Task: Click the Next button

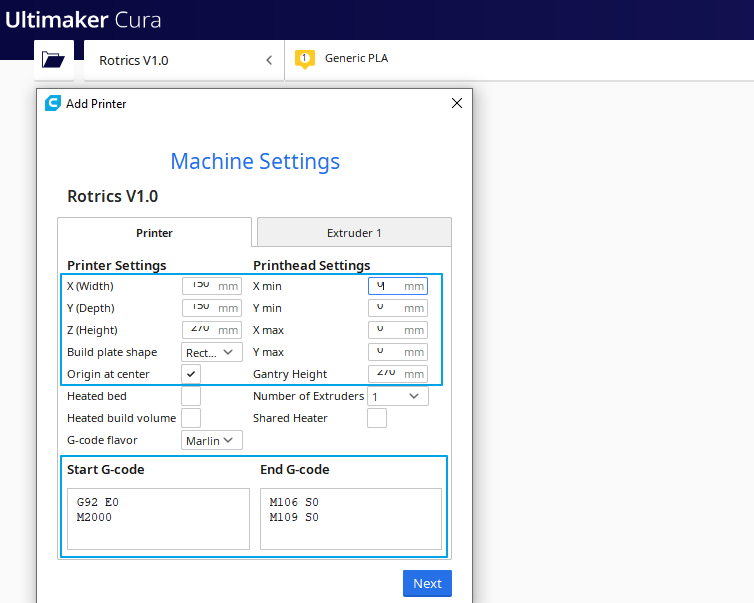Action: (x=427, y=583)
